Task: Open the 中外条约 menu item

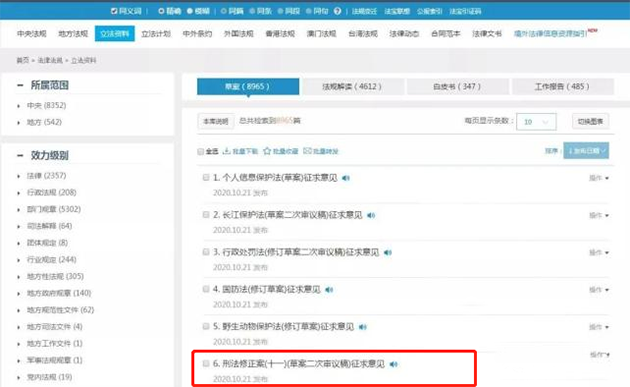Action: tap(197, 34)
